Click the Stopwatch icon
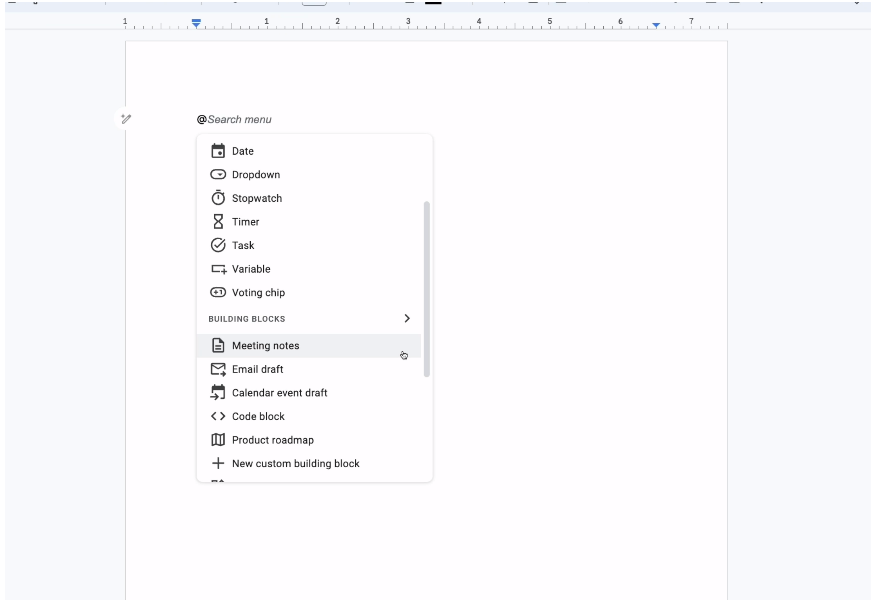Viewport: 871px width, 600px height. coord(218,198)
